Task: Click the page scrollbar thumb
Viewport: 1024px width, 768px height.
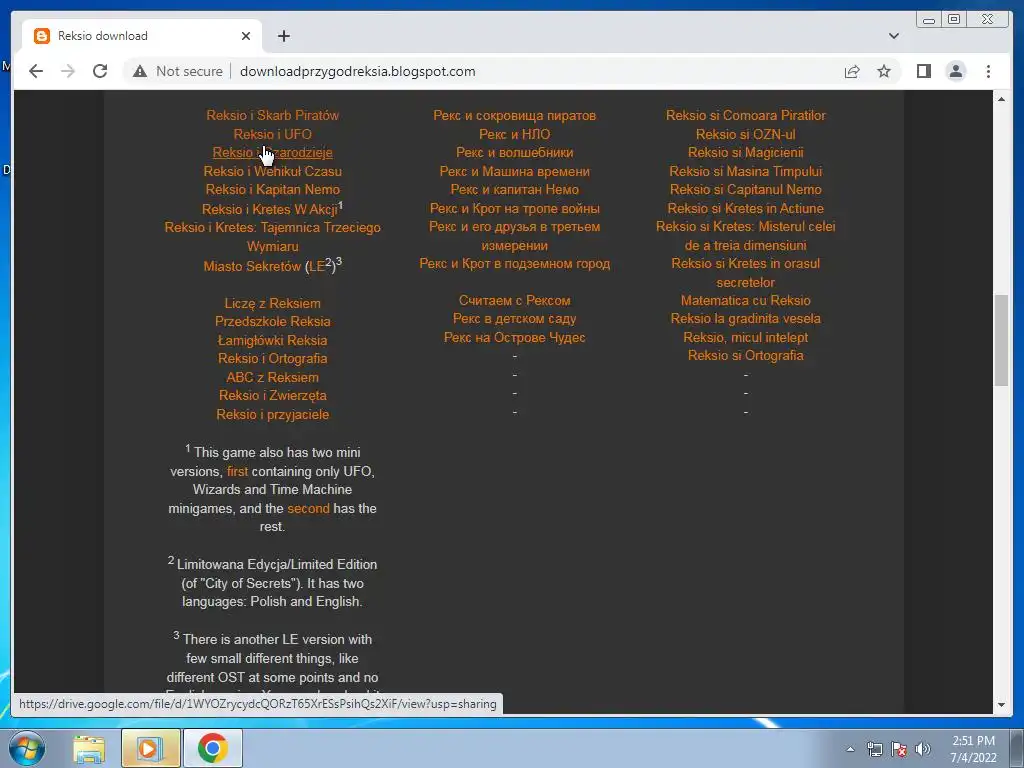Action: pos(1001,341)
